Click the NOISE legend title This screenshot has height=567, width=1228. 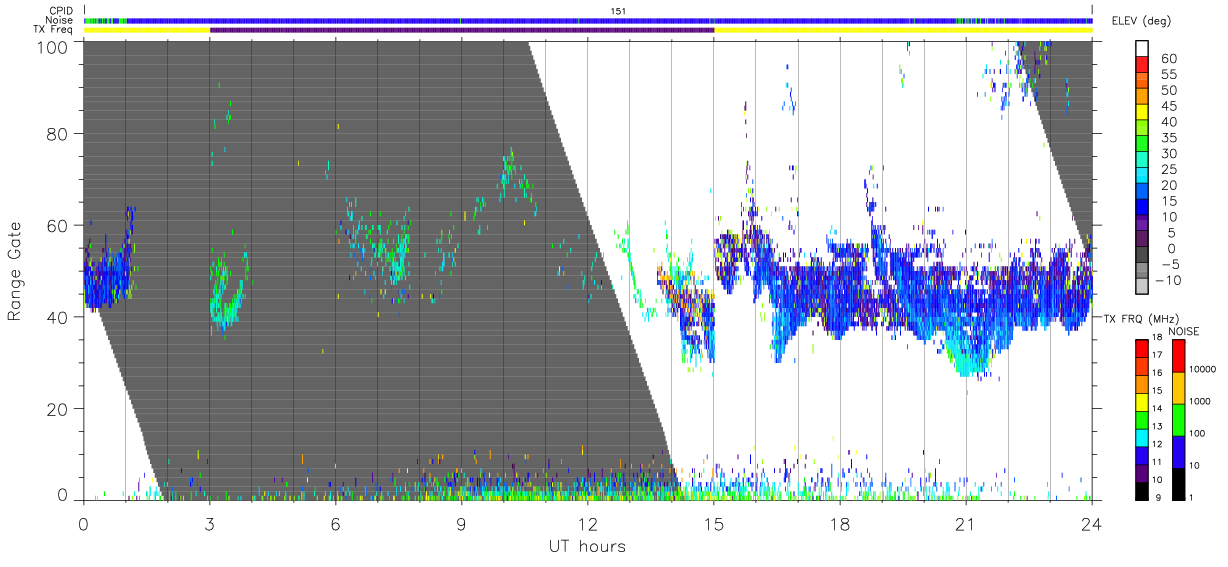click(1184, 331)
